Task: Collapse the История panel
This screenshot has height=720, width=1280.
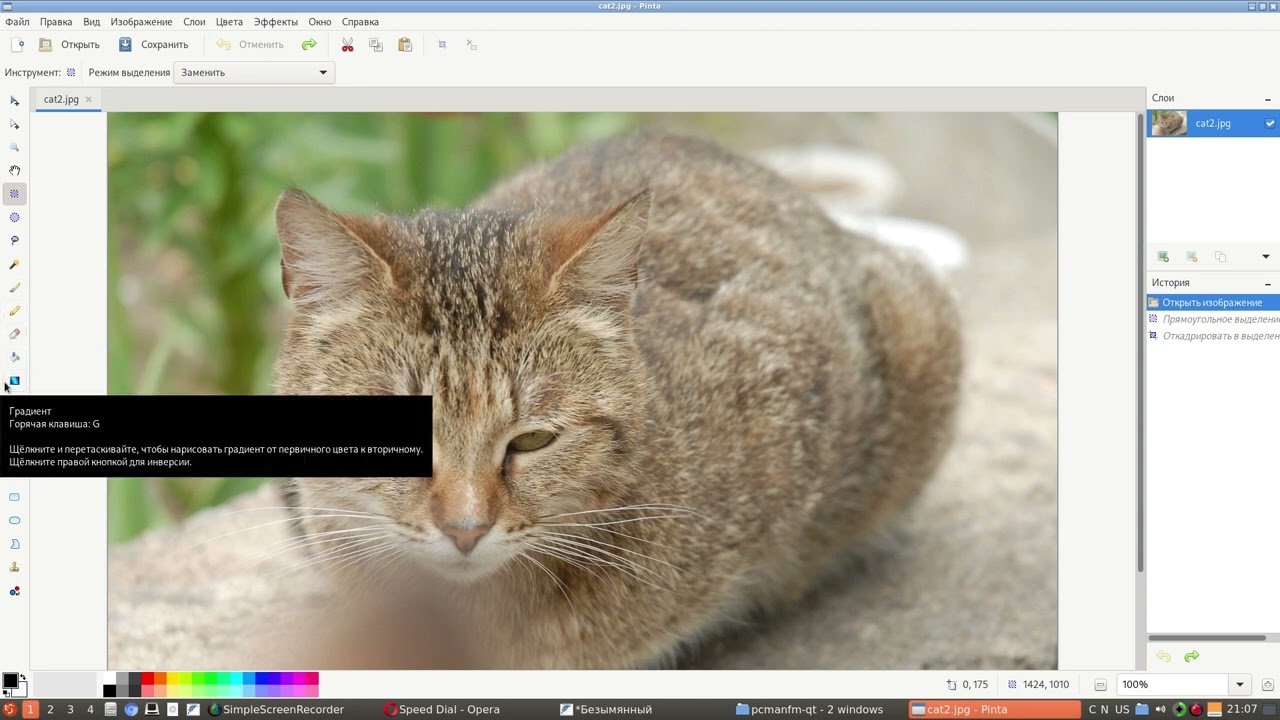Action: tap(1268, 283)
